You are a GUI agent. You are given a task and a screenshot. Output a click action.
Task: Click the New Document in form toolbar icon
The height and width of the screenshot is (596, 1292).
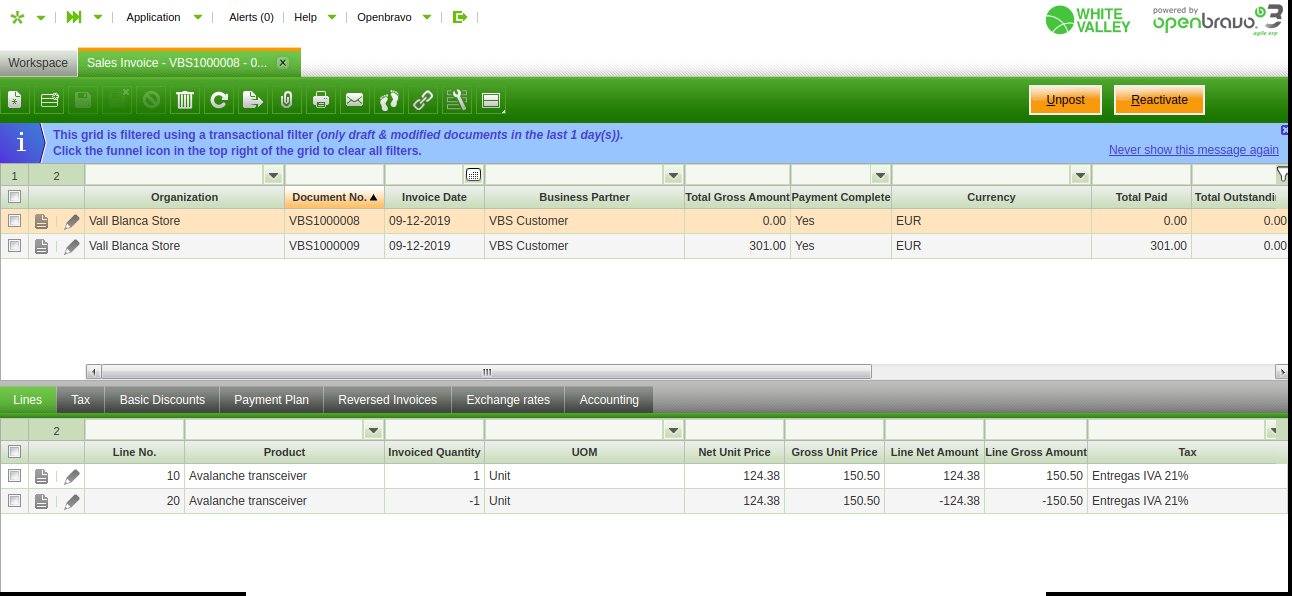[15, 100]
